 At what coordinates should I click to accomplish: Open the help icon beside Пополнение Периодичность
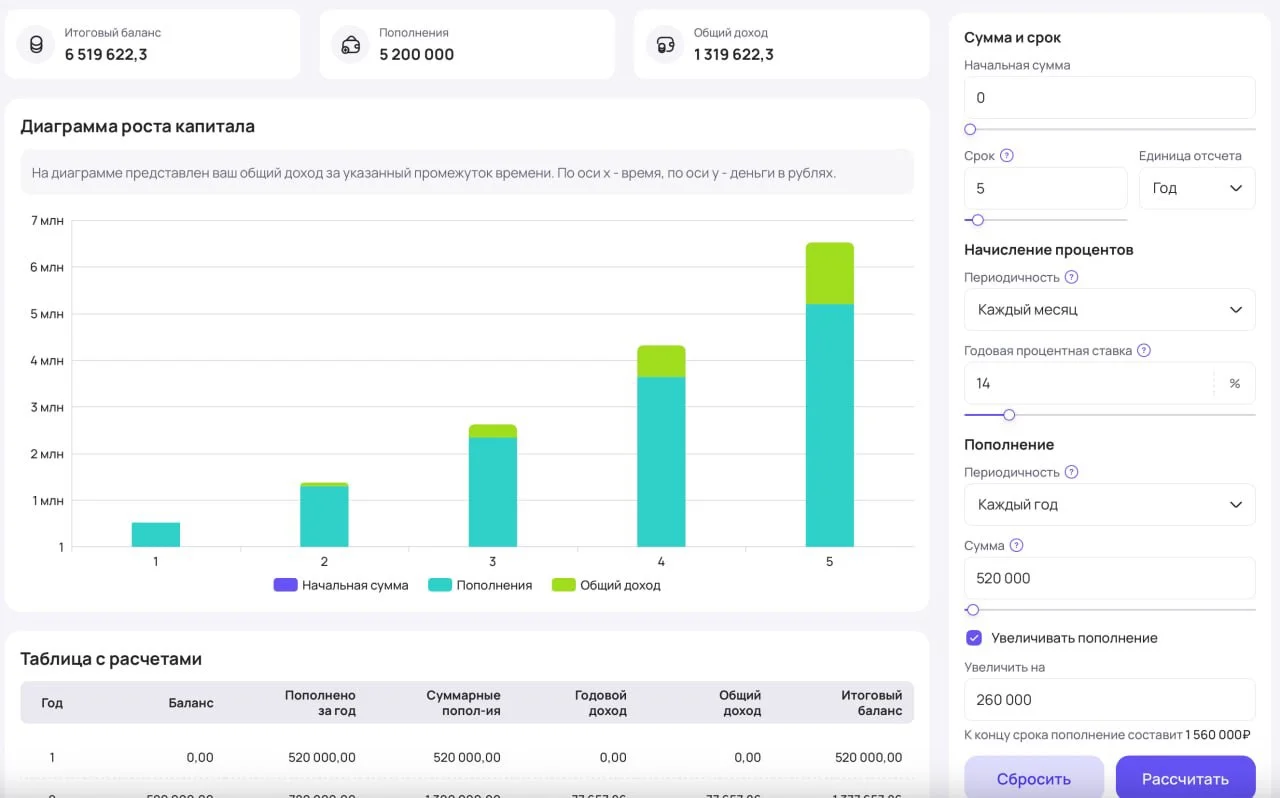click(1071, 472)
